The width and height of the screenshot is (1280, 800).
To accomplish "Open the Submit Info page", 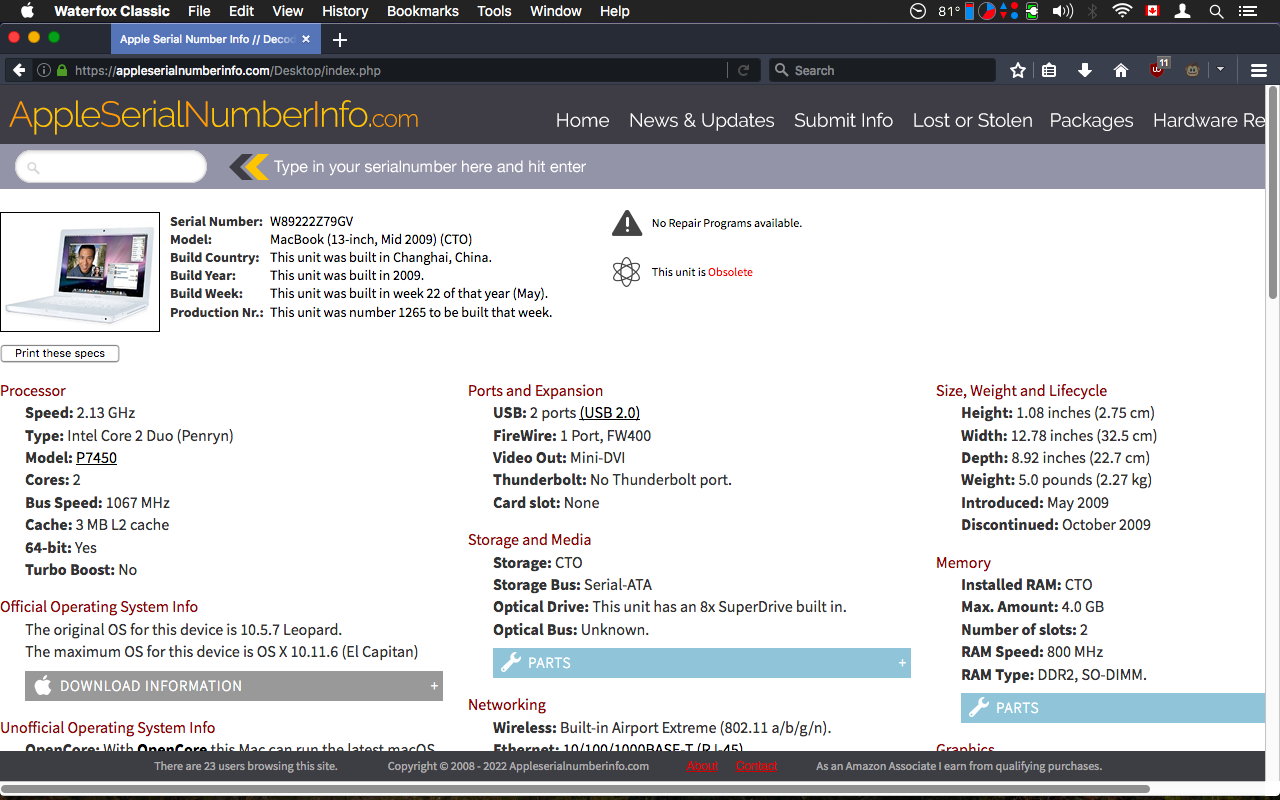I will 843,120.
